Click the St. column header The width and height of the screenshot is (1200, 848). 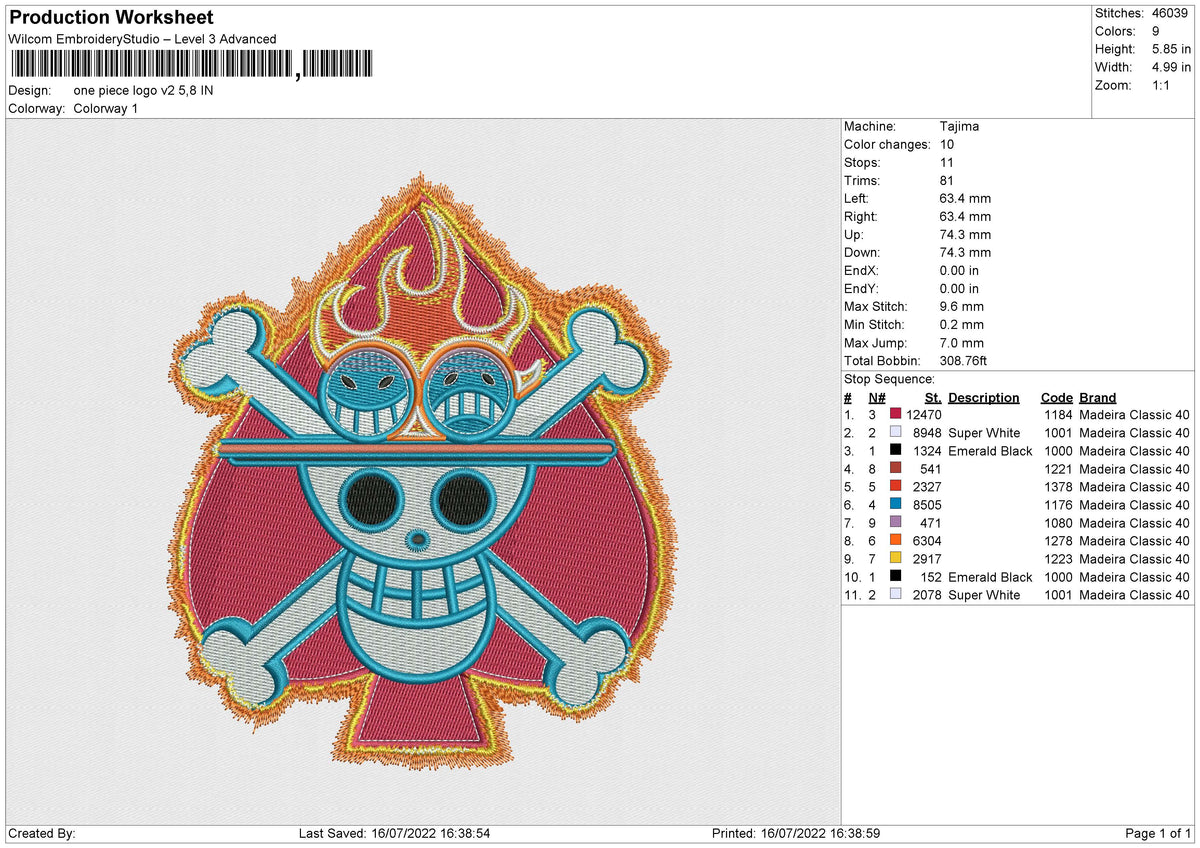click(931, 397)
